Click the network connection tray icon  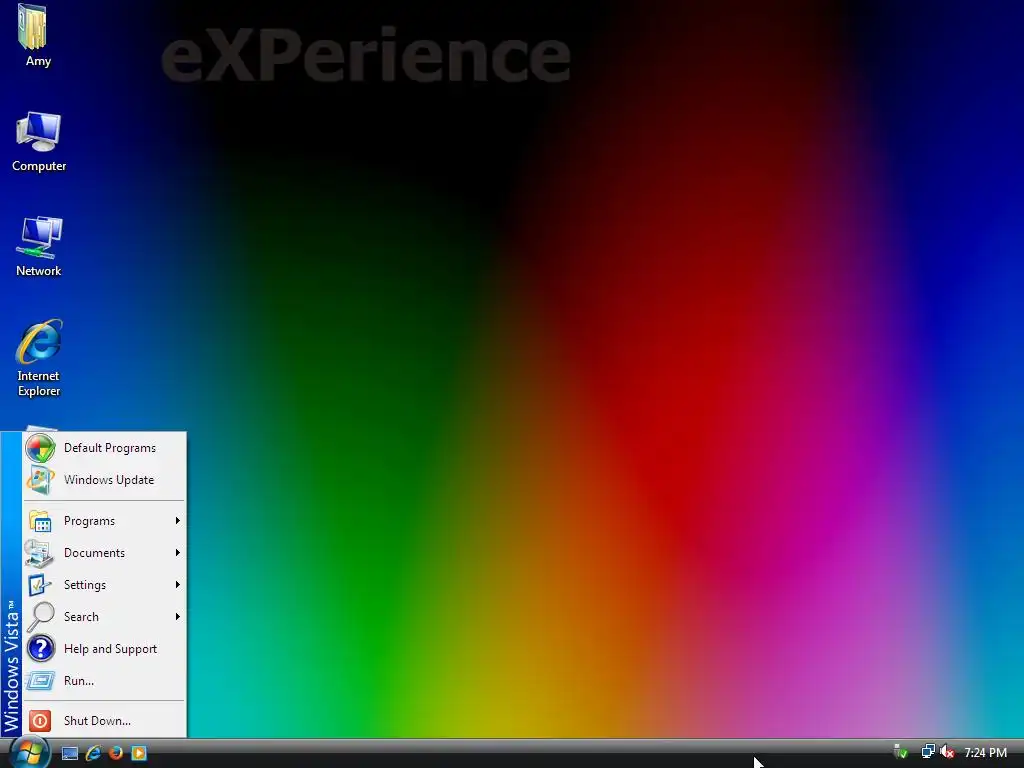(928, 752)
